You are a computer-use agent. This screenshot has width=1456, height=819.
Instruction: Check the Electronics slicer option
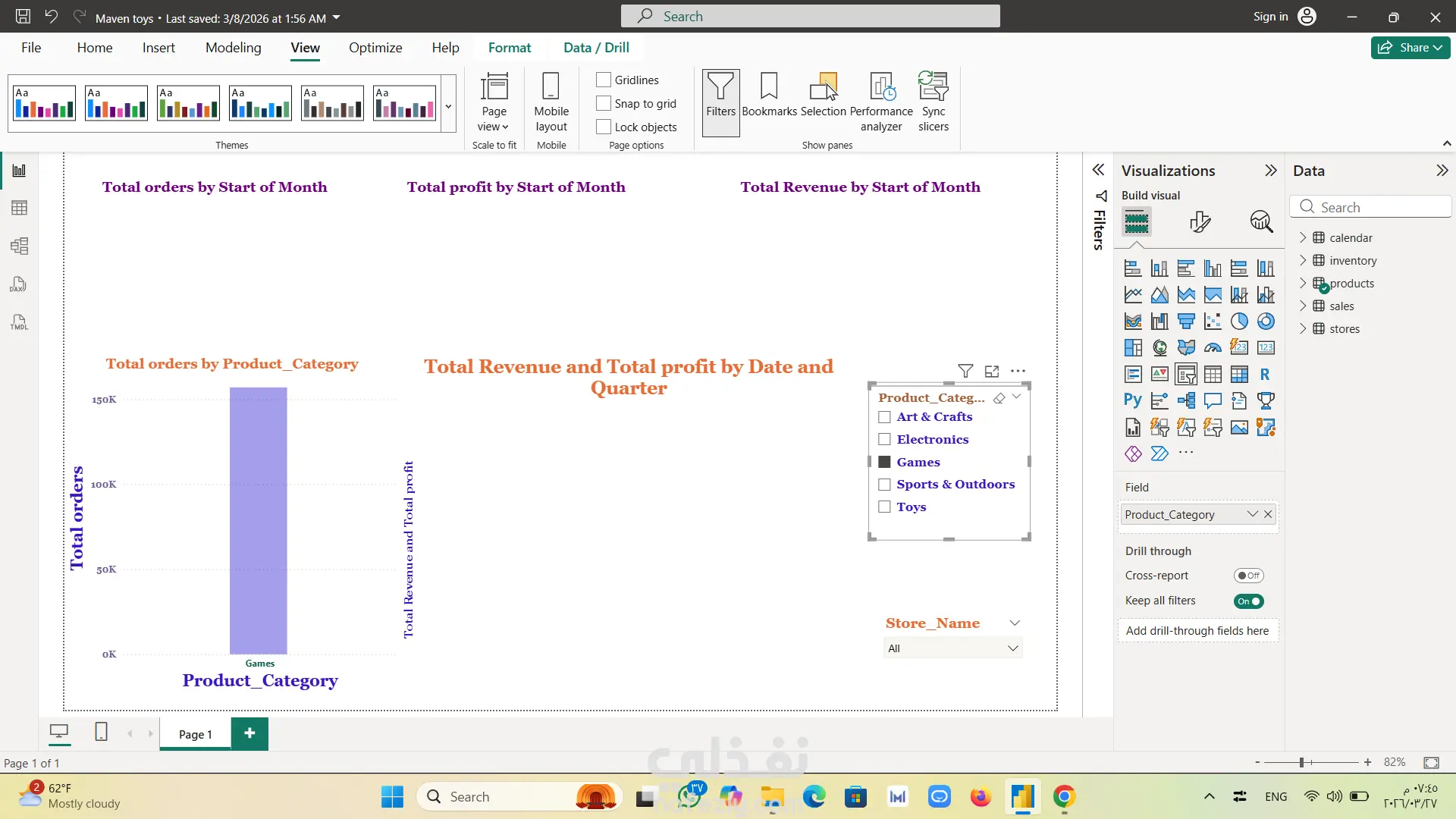click(x=884, y=439)
